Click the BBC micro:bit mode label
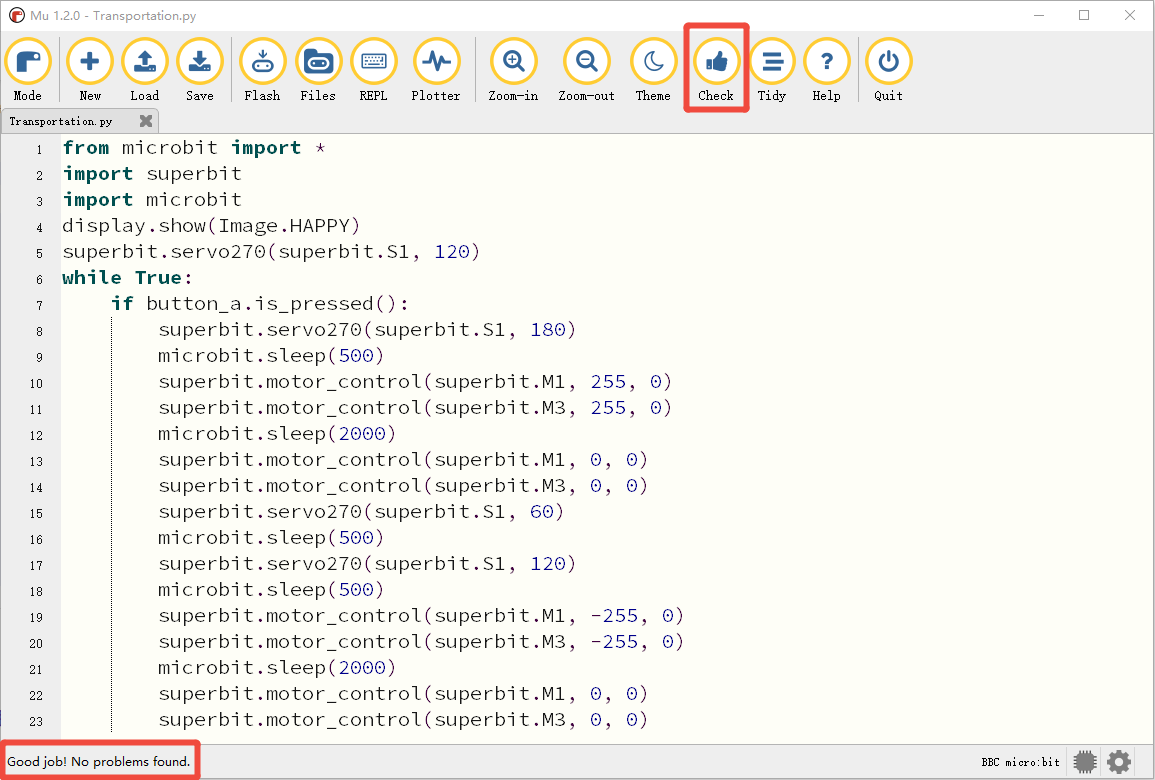1155x780 pixels. [1020, 762]
